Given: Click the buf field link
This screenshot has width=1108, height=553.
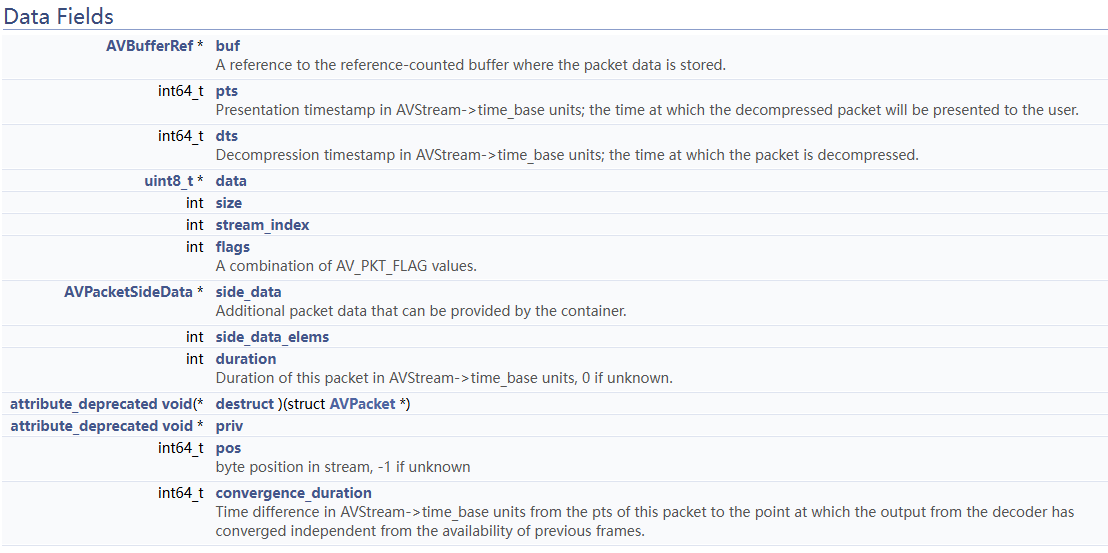Looking at the screenshot, I should pos(228,46).
